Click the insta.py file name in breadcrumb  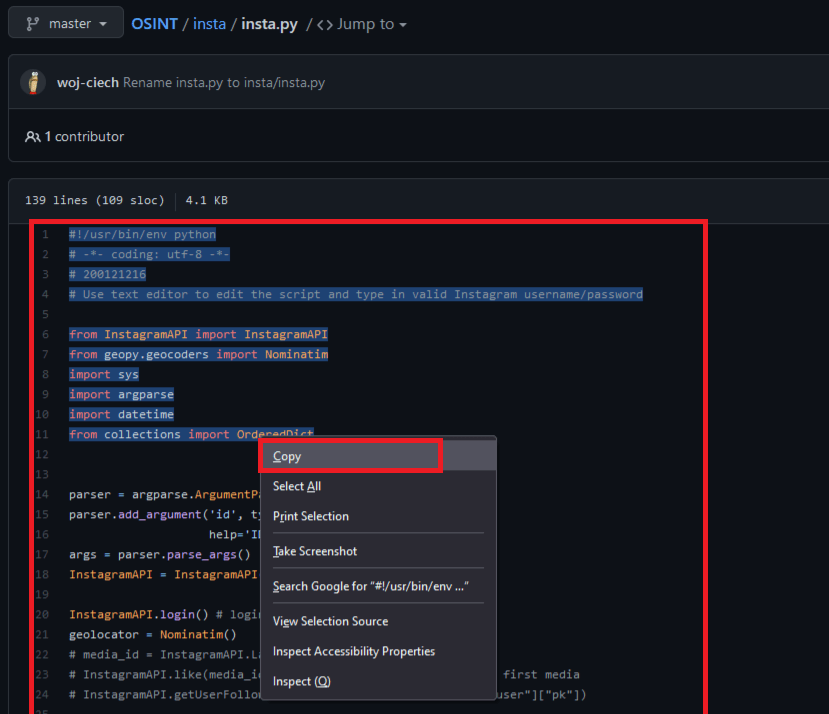click(270, 24)
